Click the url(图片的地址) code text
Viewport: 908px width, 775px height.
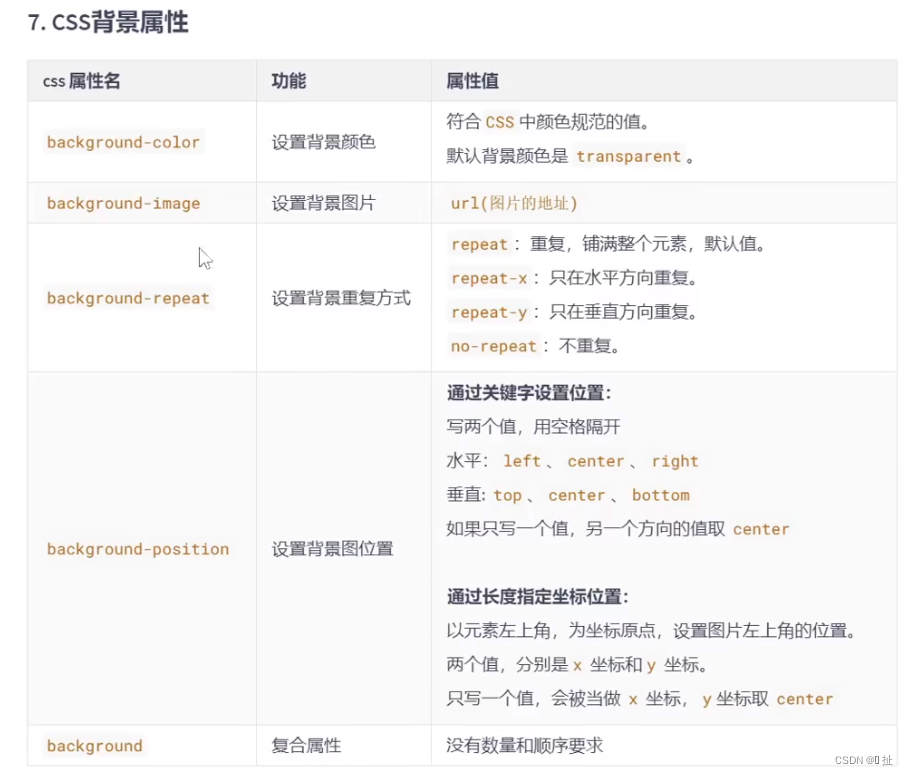coord(515,203)
